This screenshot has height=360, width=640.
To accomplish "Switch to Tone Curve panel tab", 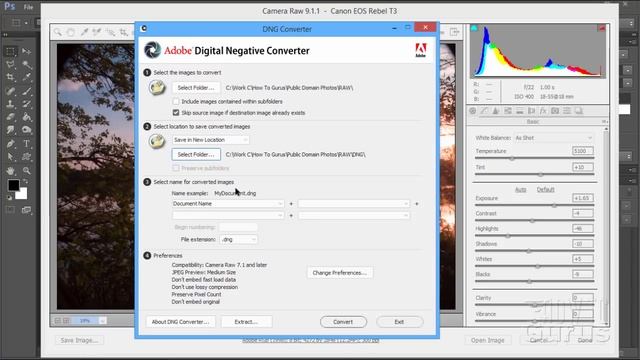I will pyautogui.click(x=484, y=111).
